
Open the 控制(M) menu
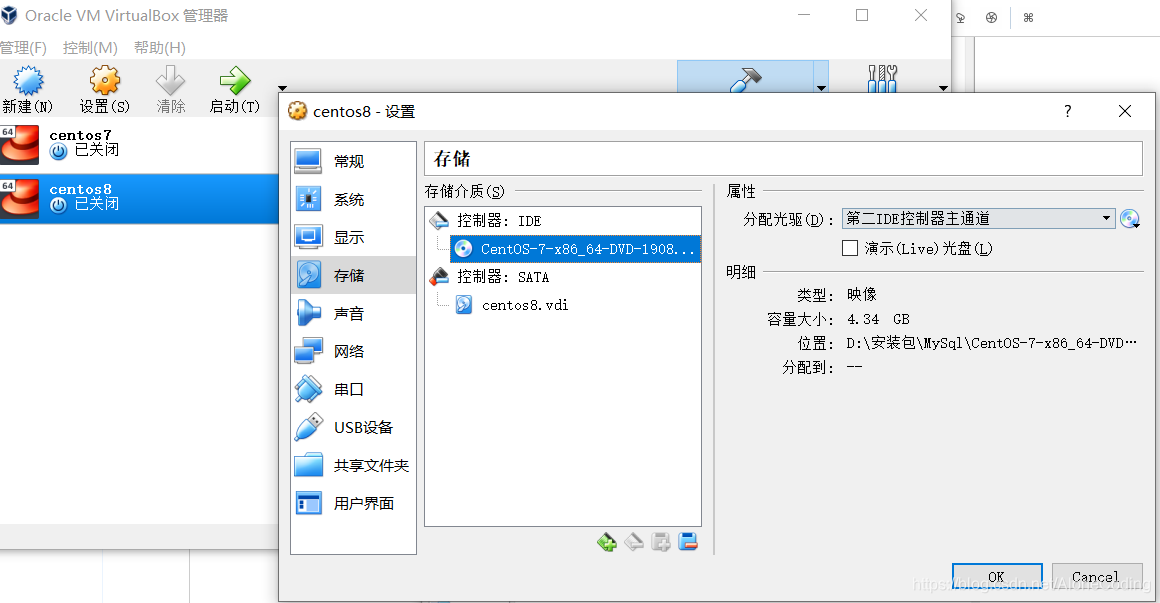pyautogui.click(x=90, y=48)
